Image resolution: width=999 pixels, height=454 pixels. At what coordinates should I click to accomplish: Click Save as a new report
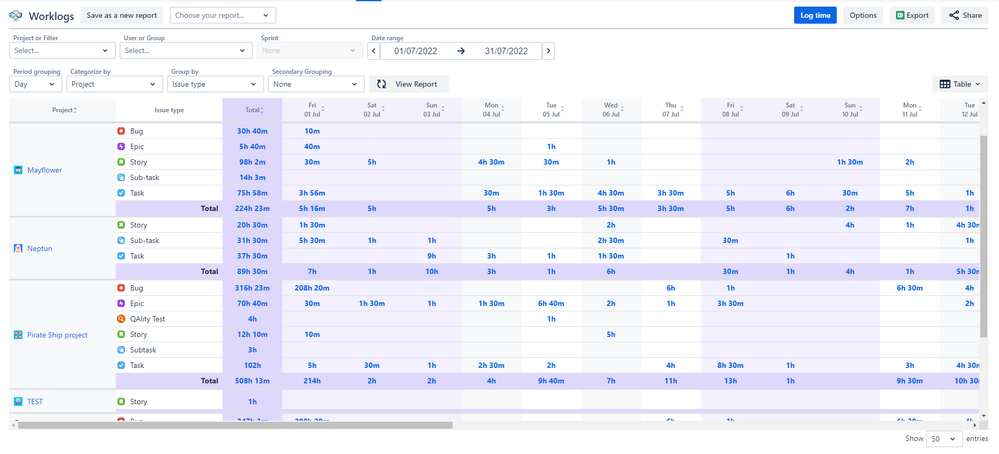tap(122, 16)
